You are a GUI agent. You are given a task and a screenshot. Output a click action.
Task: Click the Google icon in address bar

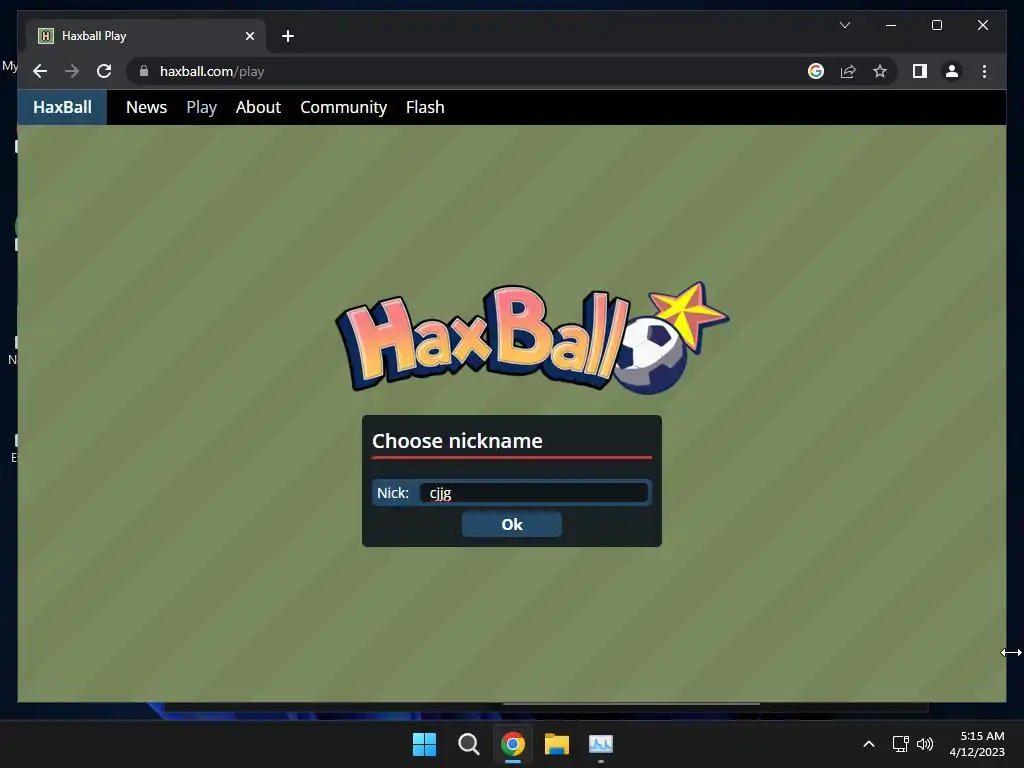[816, 71]
